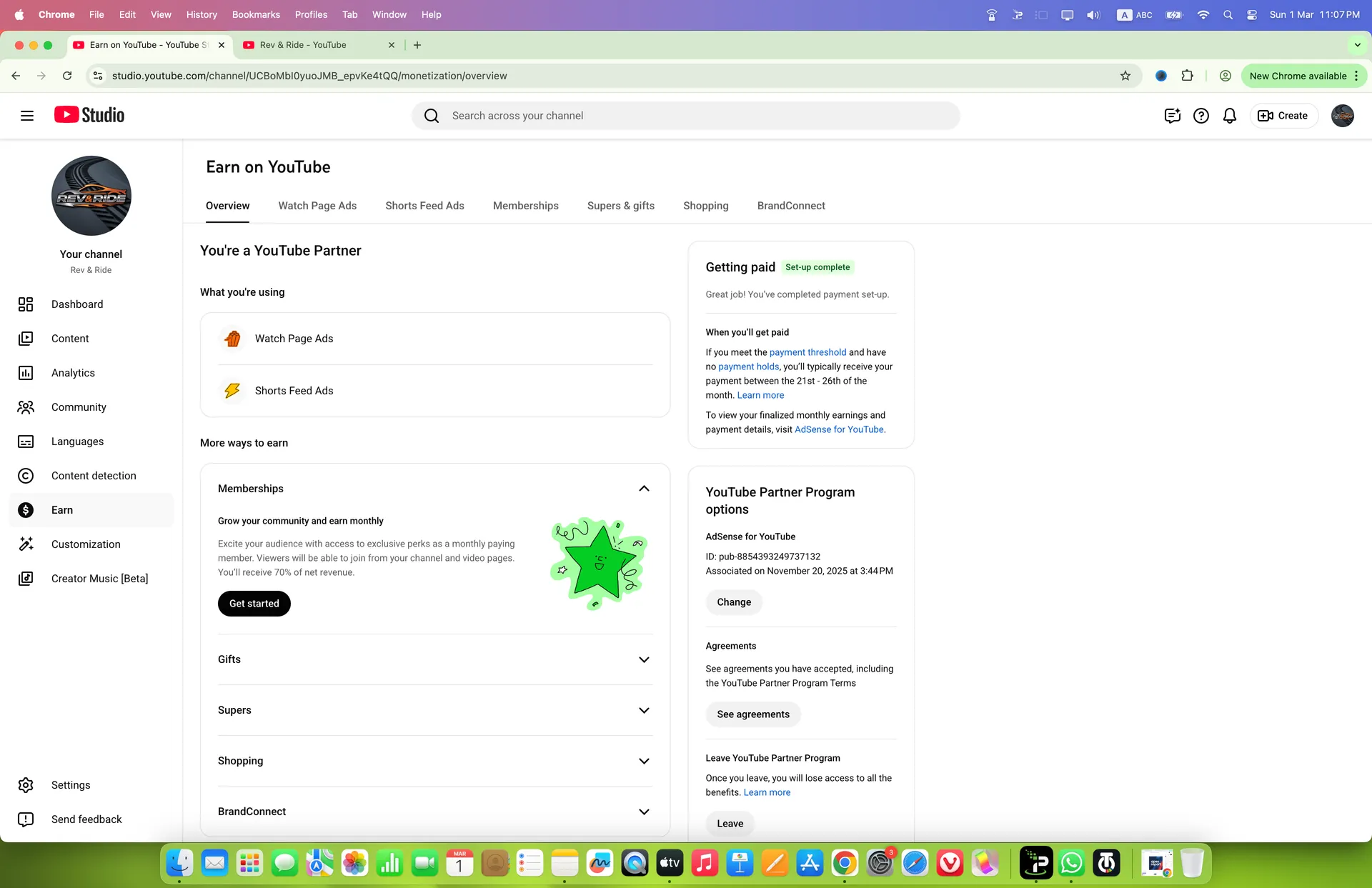Screen dimensions: 1372x888
Task: Open the Watch Page Ads row
Action: tap(435, 339)
